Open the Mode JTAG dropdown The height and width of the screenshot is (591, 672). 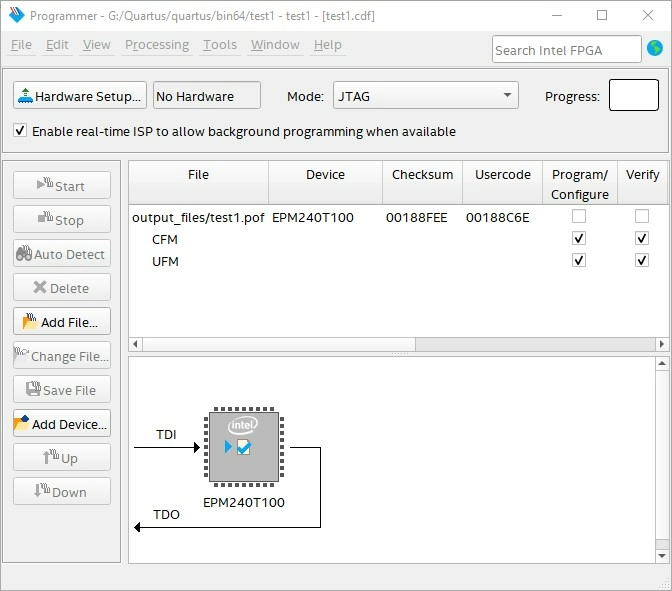point(425,96)
